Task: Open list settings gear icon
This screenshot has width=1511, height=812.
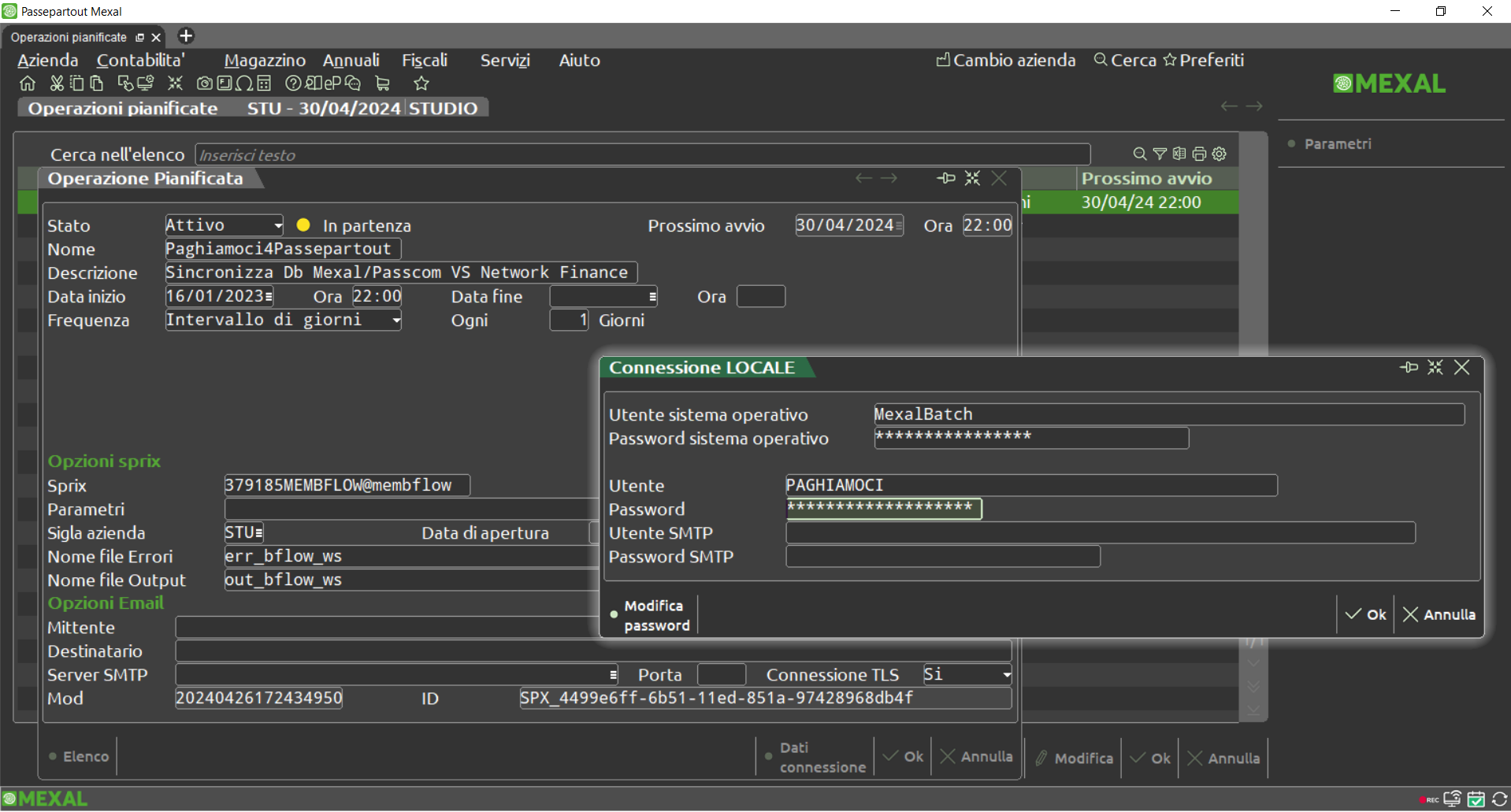Action: coord(1220,154)
